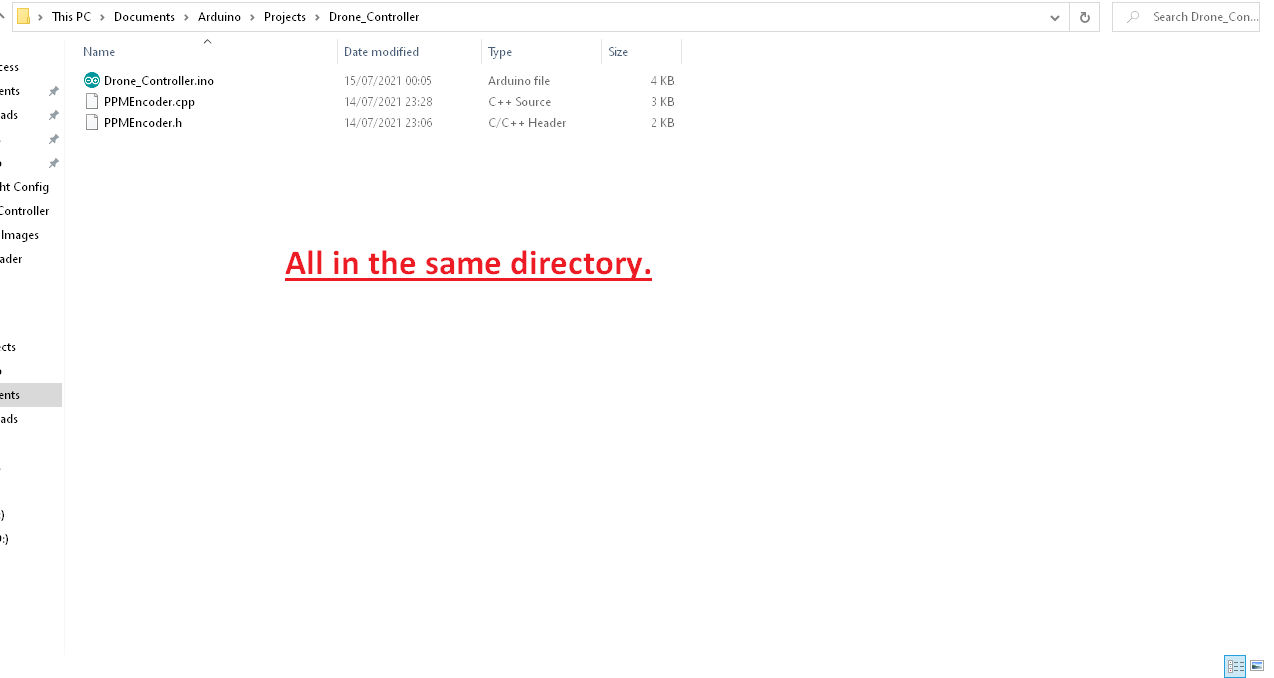Sort files by the Date modified column
The width and height of the screenshot is (1274, 678).
coord(381,51)
